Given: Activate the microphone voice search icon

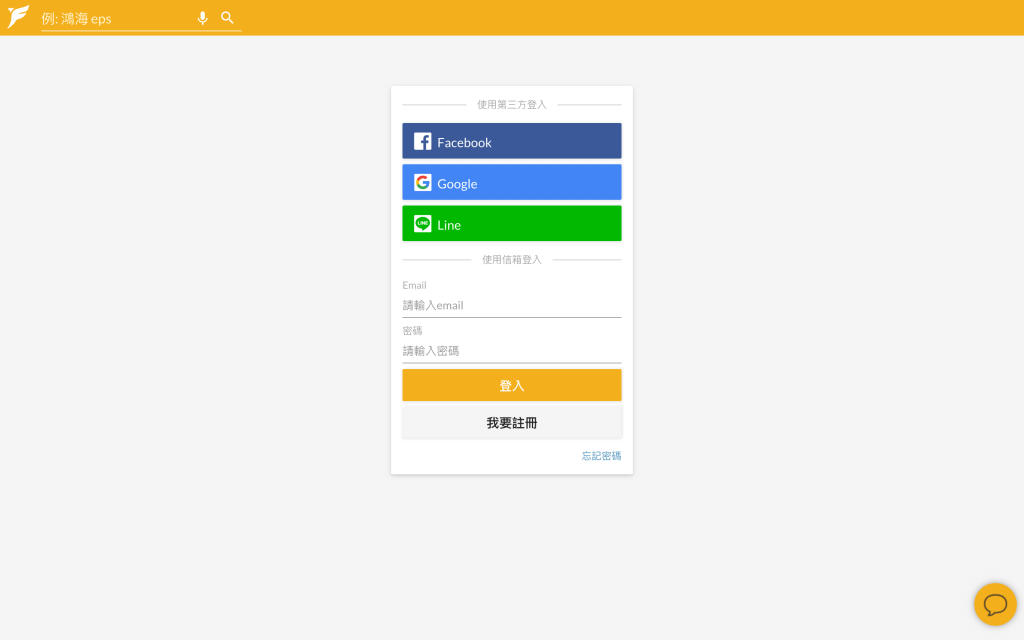Looking at the screenshot, I should (x=202, y=18).
